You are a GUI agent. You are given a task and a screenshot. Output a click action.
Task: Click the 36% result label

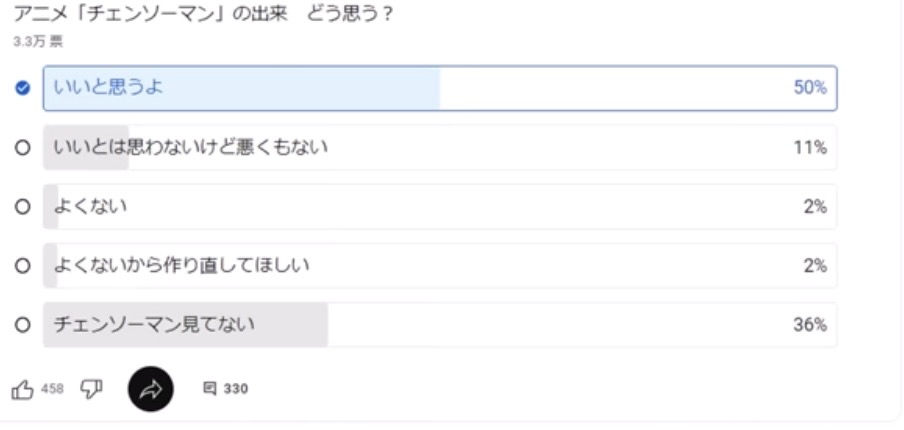(810, 325)
